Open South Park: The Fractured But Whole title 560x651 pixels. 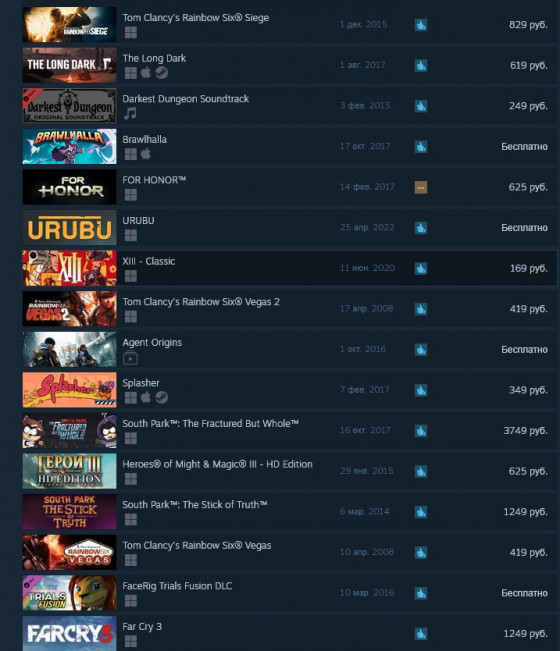pos(210,423)
